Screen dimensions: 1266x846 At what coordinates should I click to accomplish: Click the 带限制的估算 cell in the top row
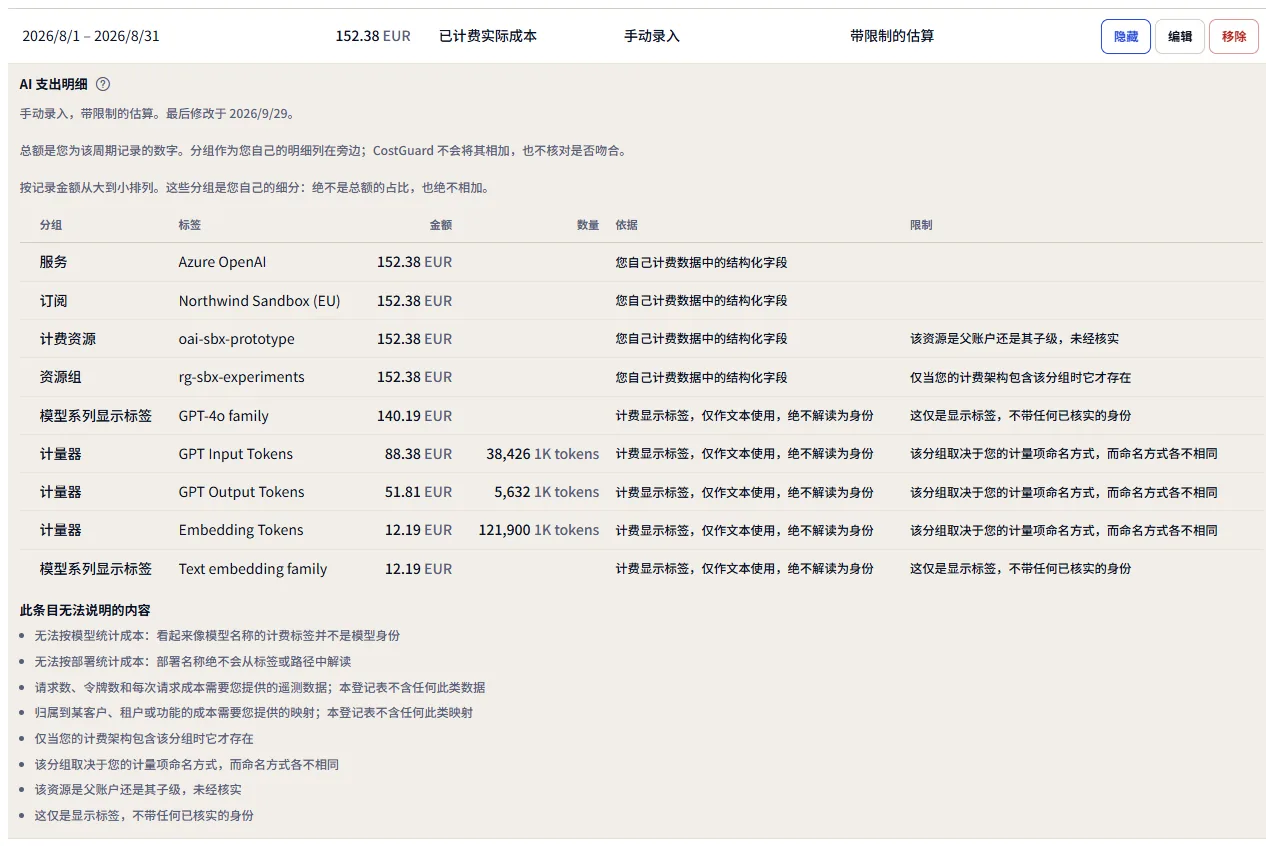coord(892,36)
